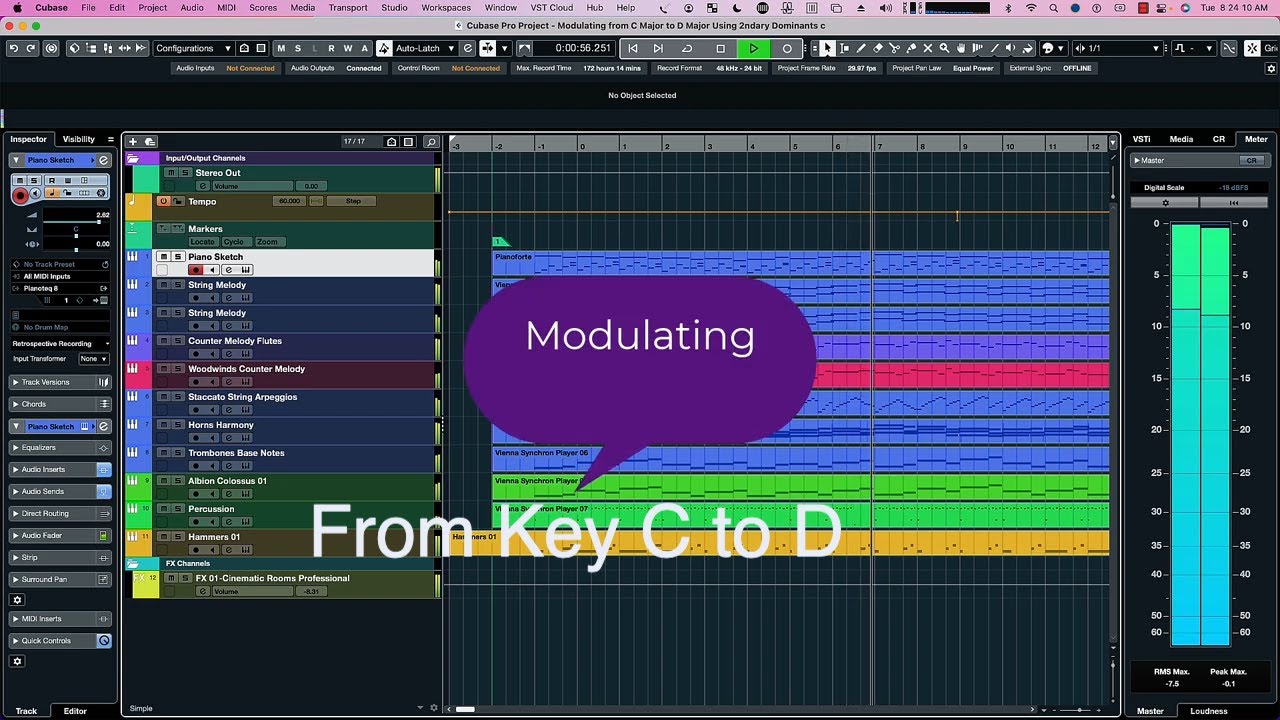Image resolution: width=1280 pixels, height=720 pixels.
Task: Open the Configurations dropdown
Action: [x=194, y=48]
